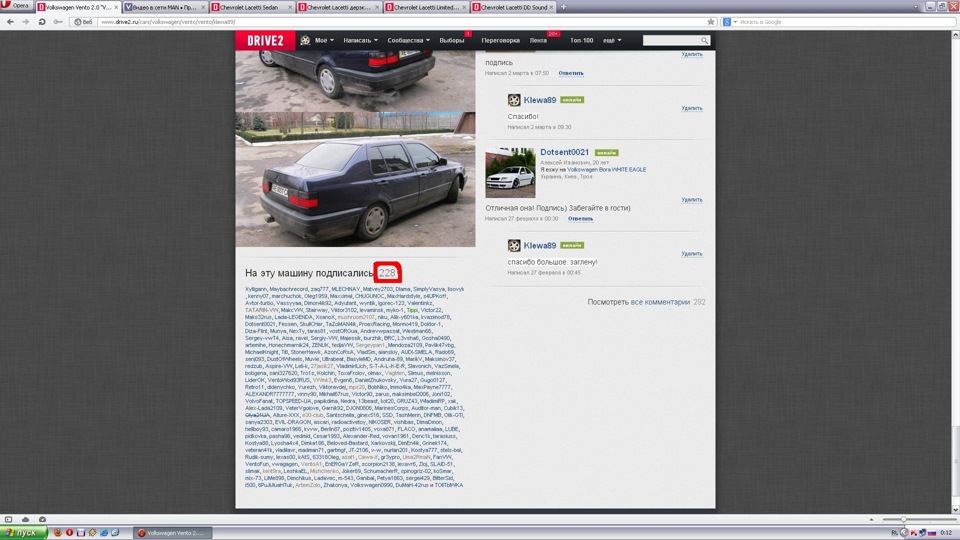Screen dimensions: 960x540
Task: Click the DRIVE2 logo
Action: [265, 40]
